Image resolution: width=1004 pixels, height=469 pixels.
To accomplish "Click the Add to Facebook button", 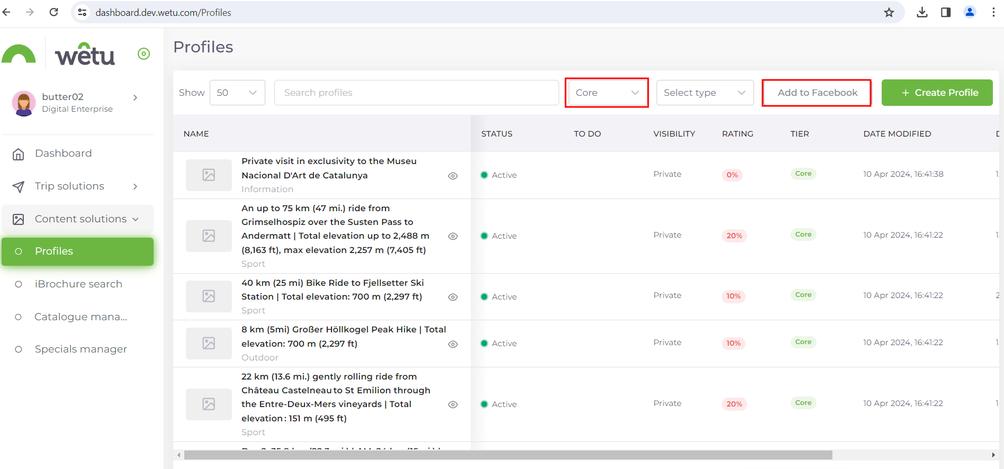I will 817,93.
